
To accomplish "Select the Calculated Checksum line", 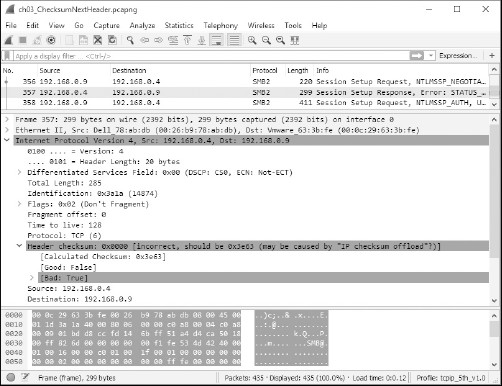I will point(103,257).
